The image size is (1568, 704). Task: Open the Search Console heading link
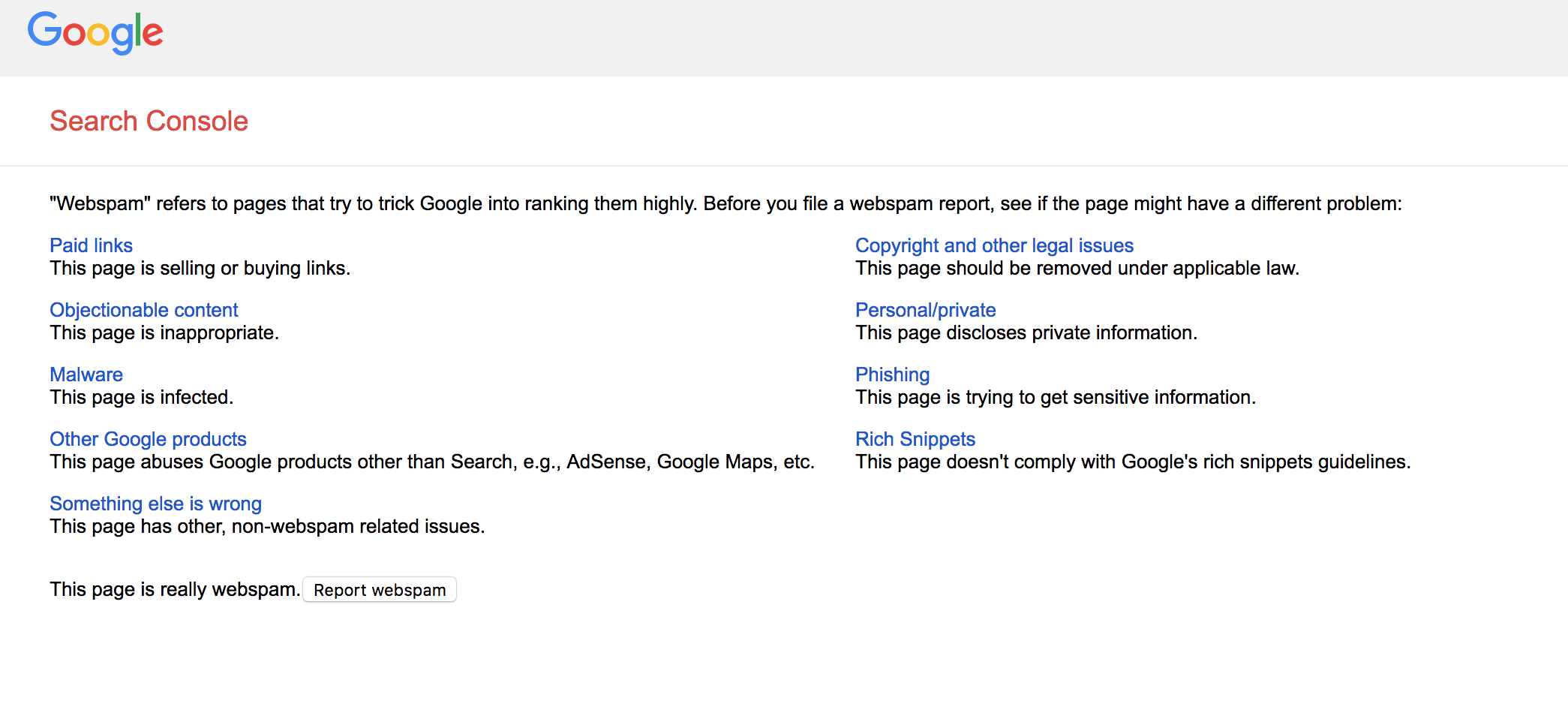149,121
